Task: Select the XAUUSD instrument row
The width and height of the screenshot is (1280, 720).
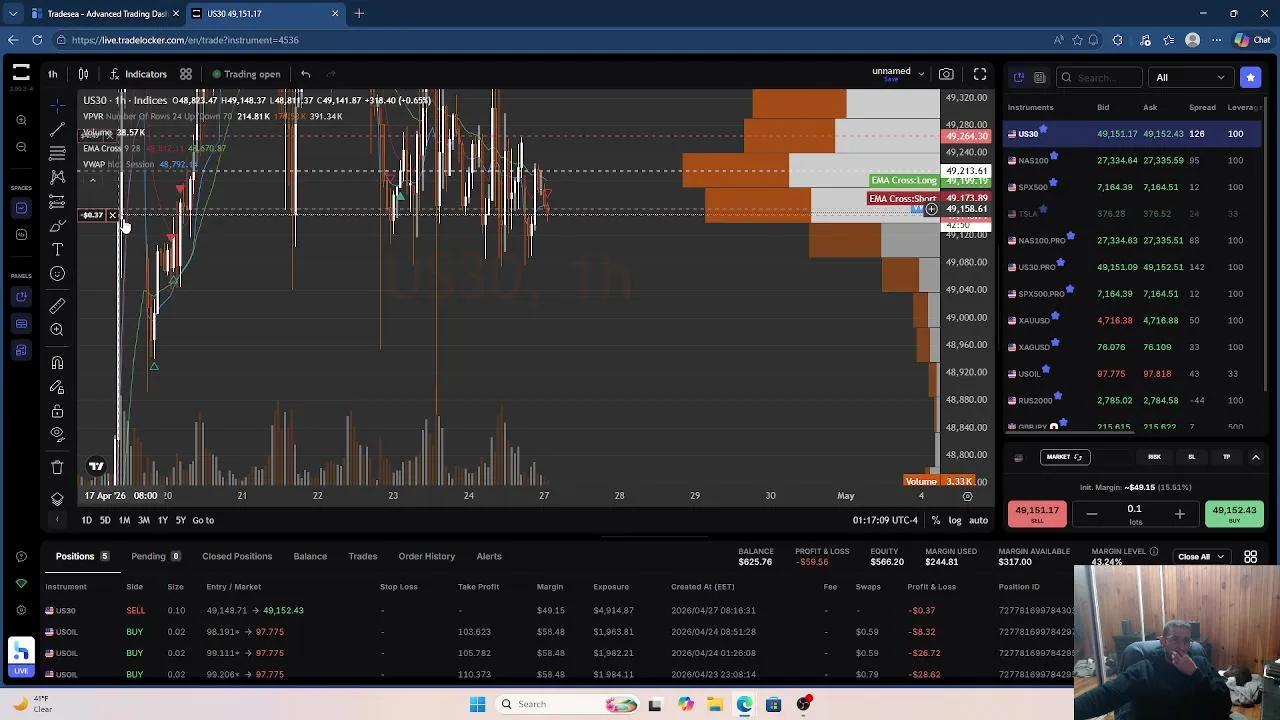Action: [1133, 320]
